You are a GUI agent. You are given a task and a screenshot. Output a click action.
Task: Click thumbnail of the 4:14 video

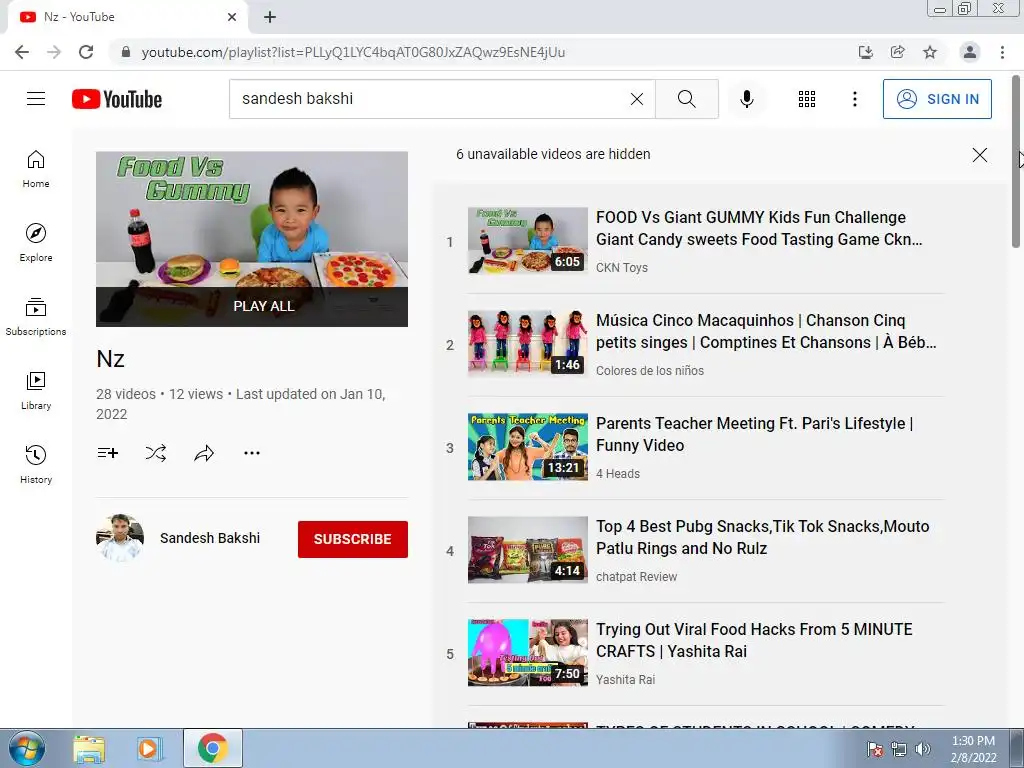[528, 550]
